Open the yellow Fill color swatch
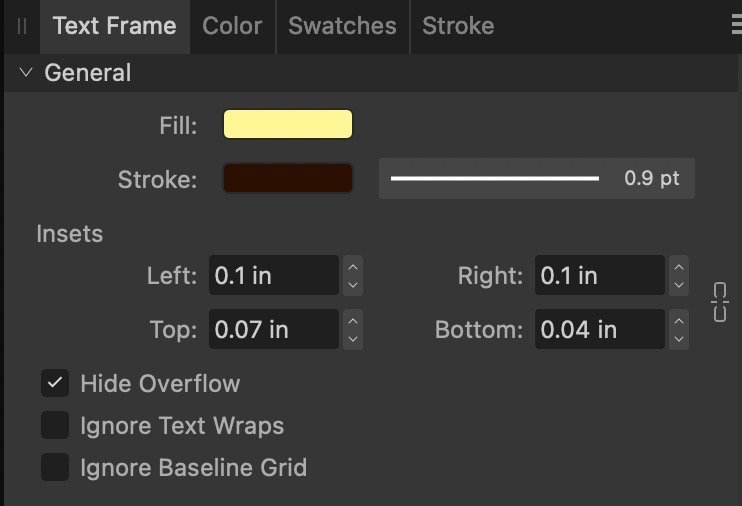 pos(288,125)
